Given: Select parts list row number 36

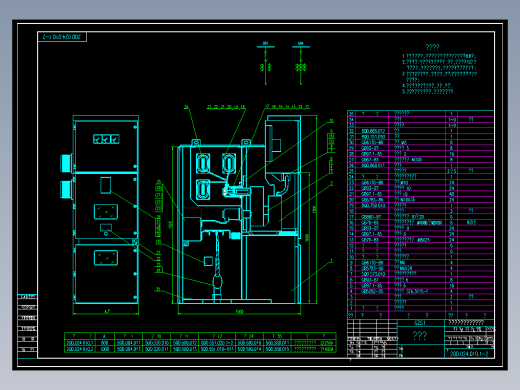Looking at the screenshot, I should 421,114.
